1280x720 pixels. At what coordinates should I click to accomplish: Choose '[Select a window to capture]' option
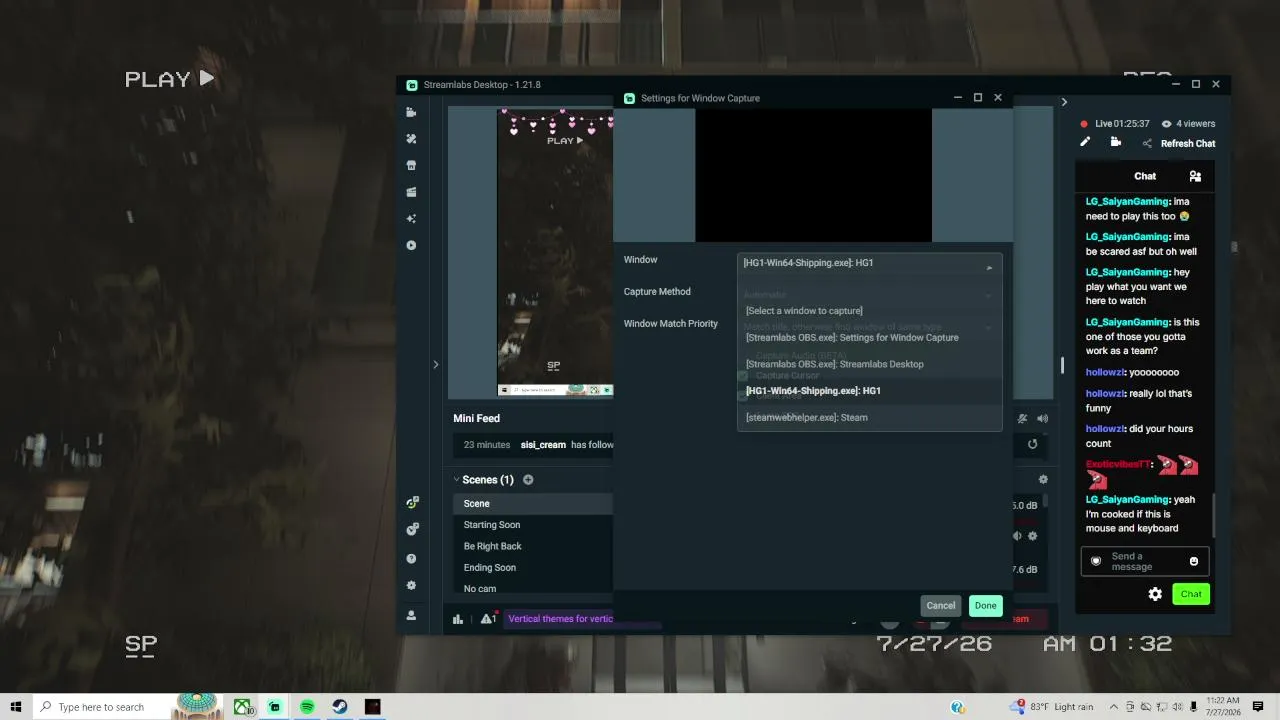pyautogui.click(x=869, y=311)
